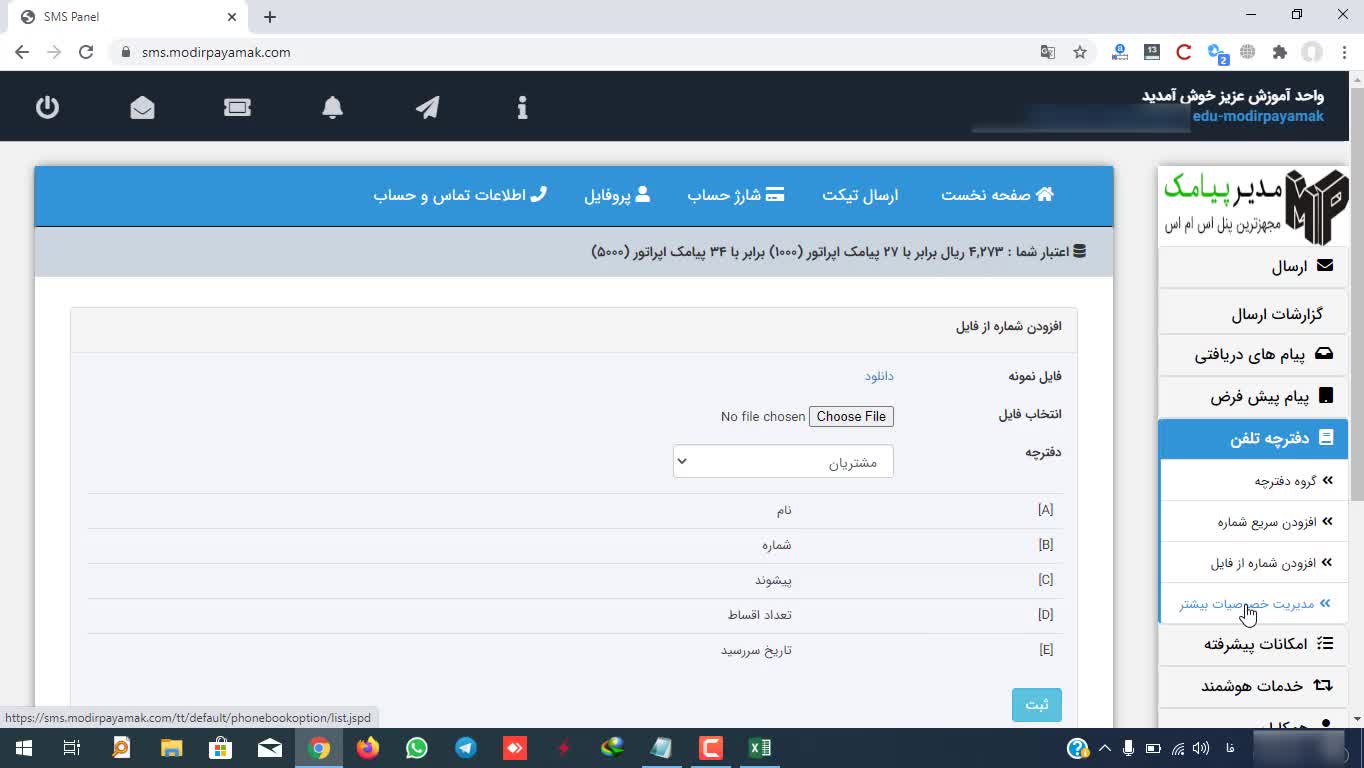1364x768 pixels.
Task: Expand امکانات پیشرفته sidebar section
Action: point(1253,644)
